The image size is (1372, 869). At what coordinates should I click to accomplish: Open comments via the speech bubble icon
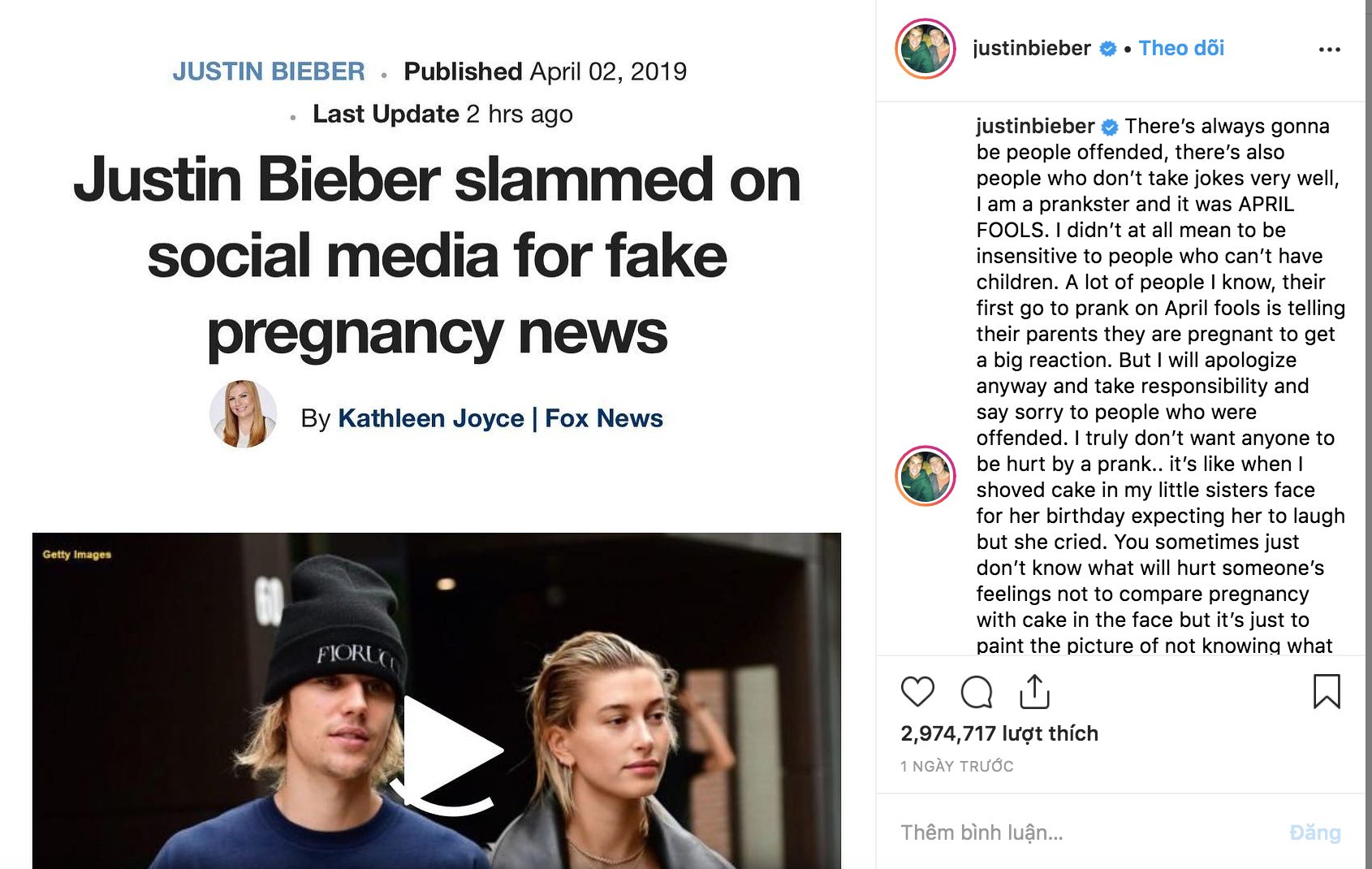click(x=976, y=692)
